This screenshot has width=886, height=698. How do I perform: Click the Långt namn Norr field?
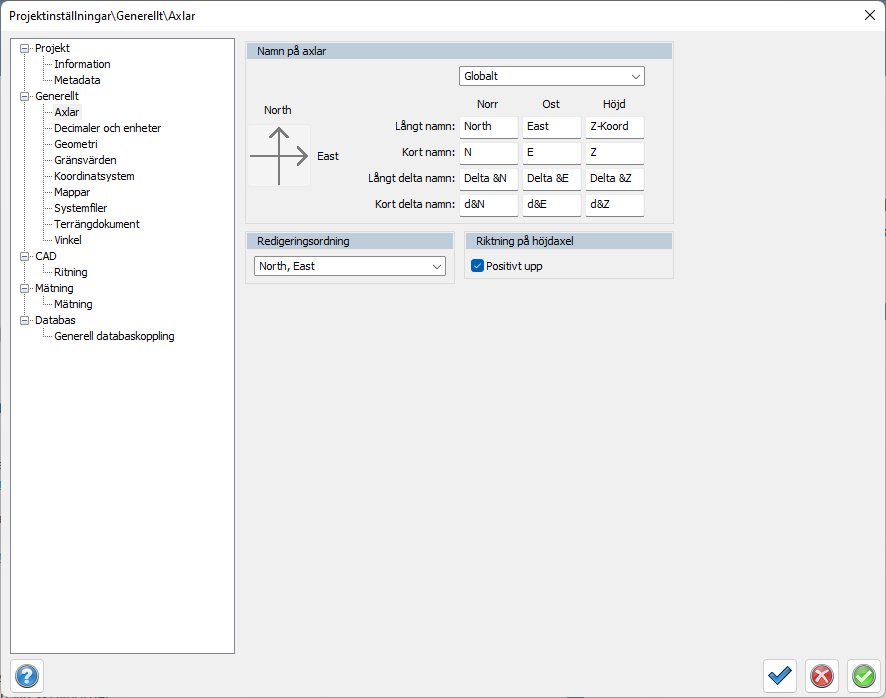489,127
